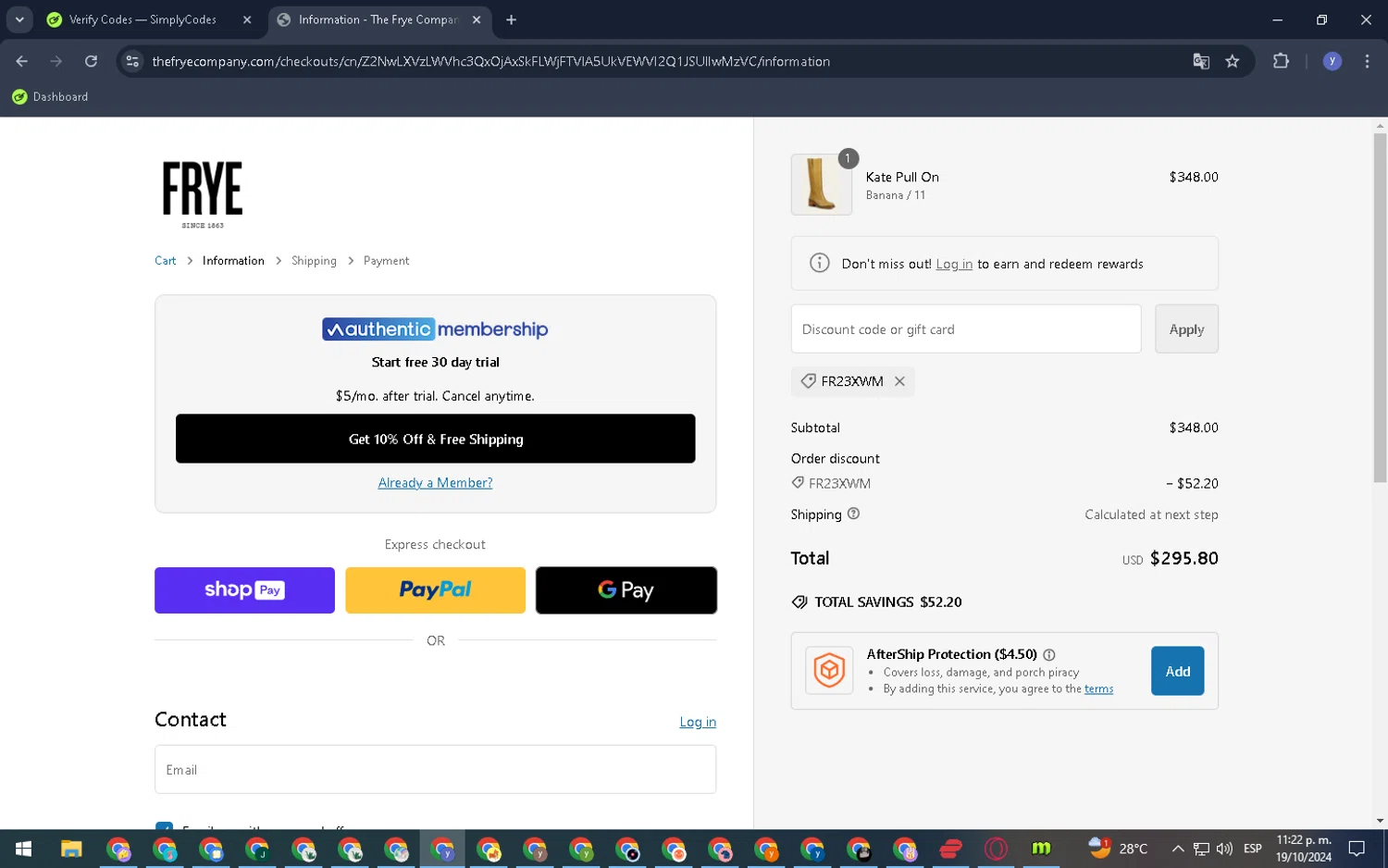Screen dimensions: 1388x868
Task: Open the Chrome profile avatar
Action: [x=1332, y=61]
